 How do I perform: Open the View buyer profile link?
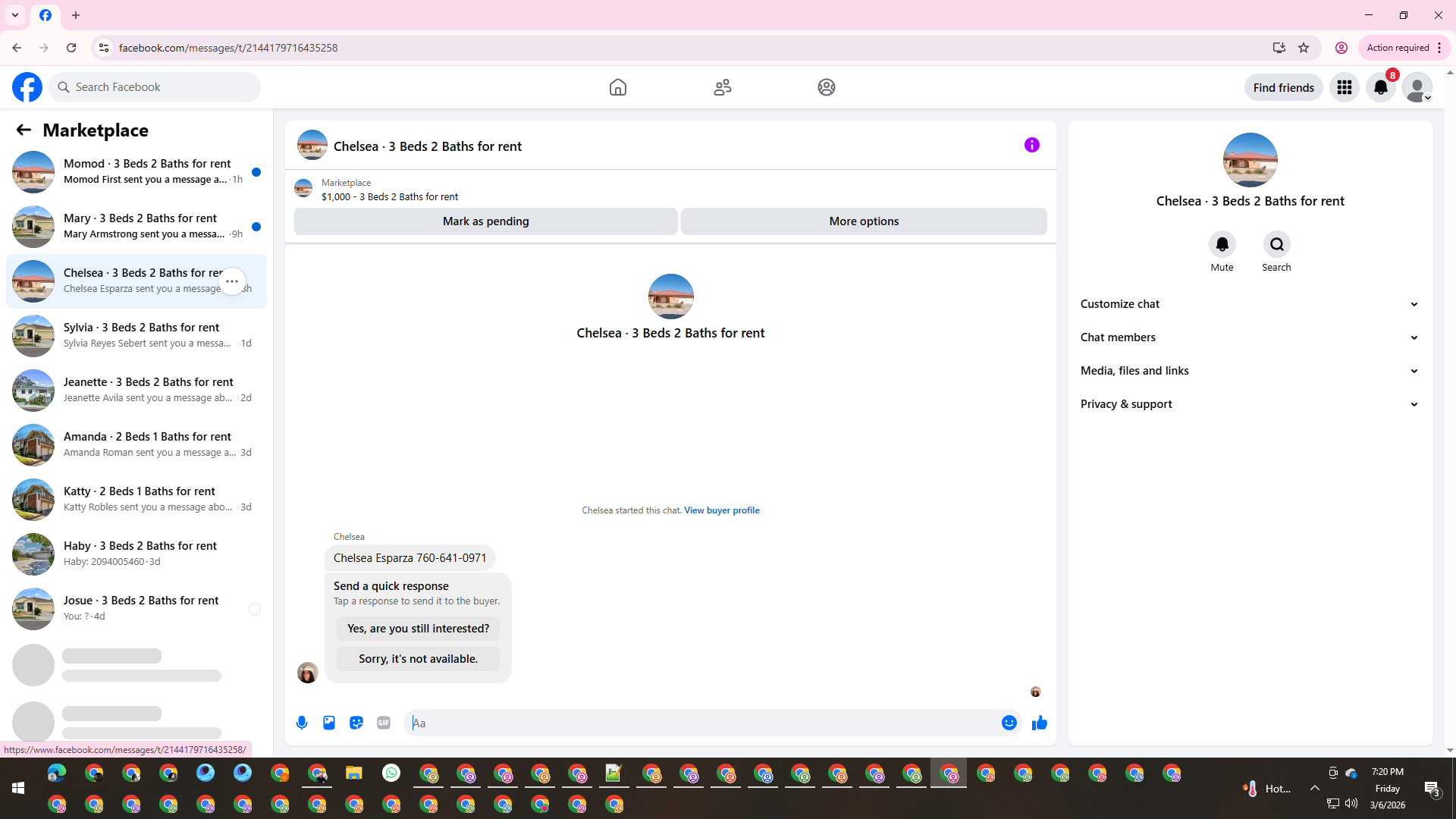coord(721,510)
